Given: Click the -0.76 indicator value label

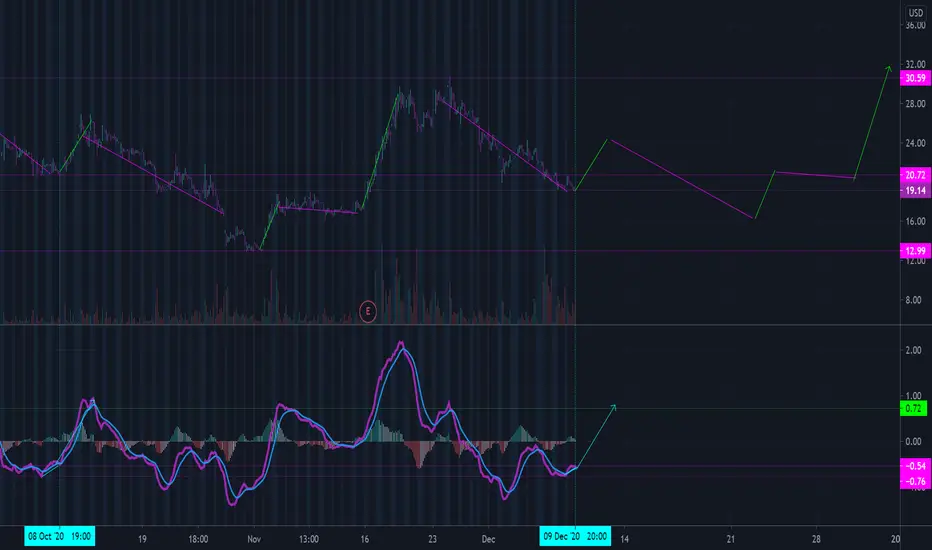Looking at the screenshot, I should [915, 481].
